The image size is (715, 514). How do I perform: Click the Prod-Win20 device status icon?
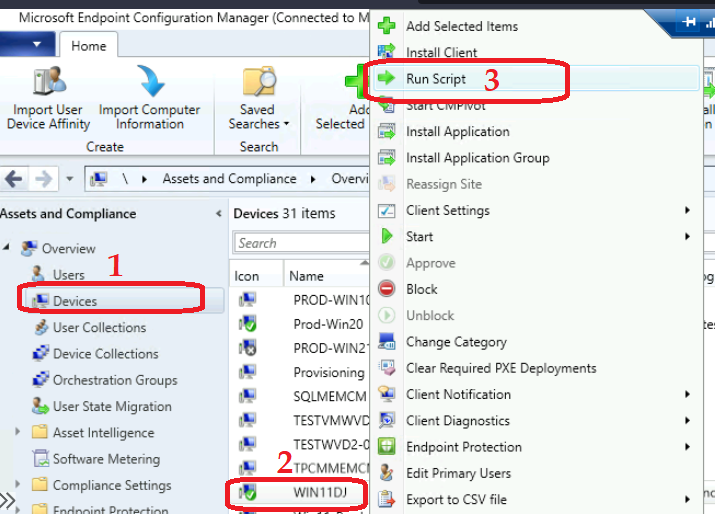click(248, 324)
